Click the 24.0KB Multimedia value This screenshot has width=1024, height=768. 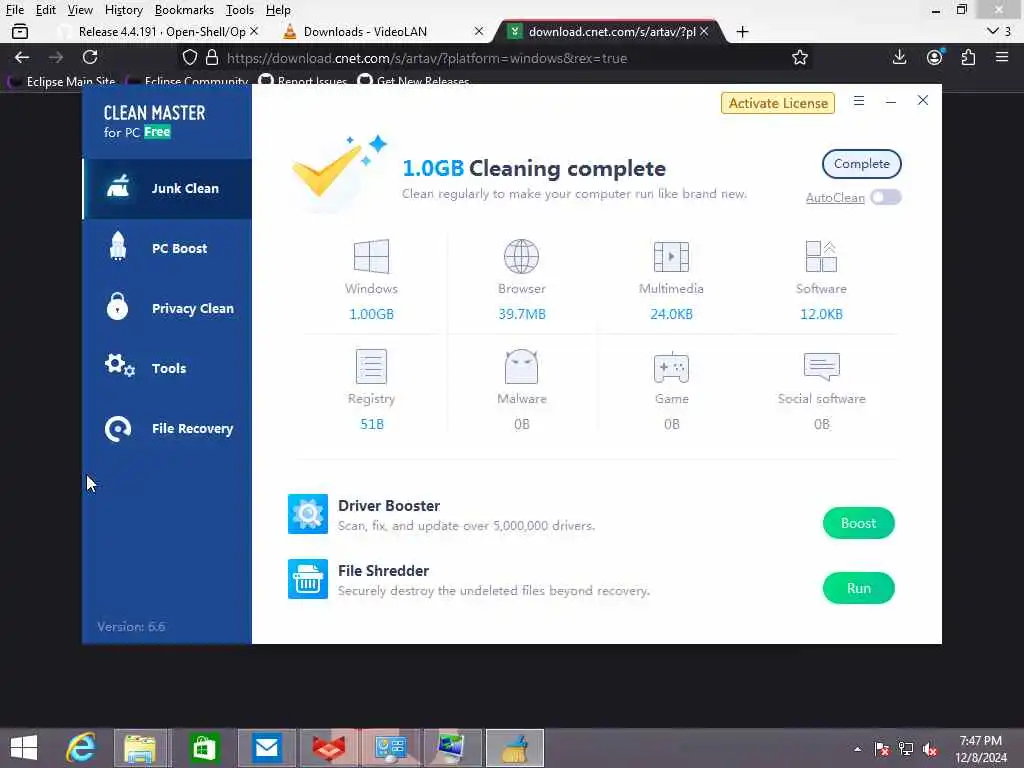(671, 314)
